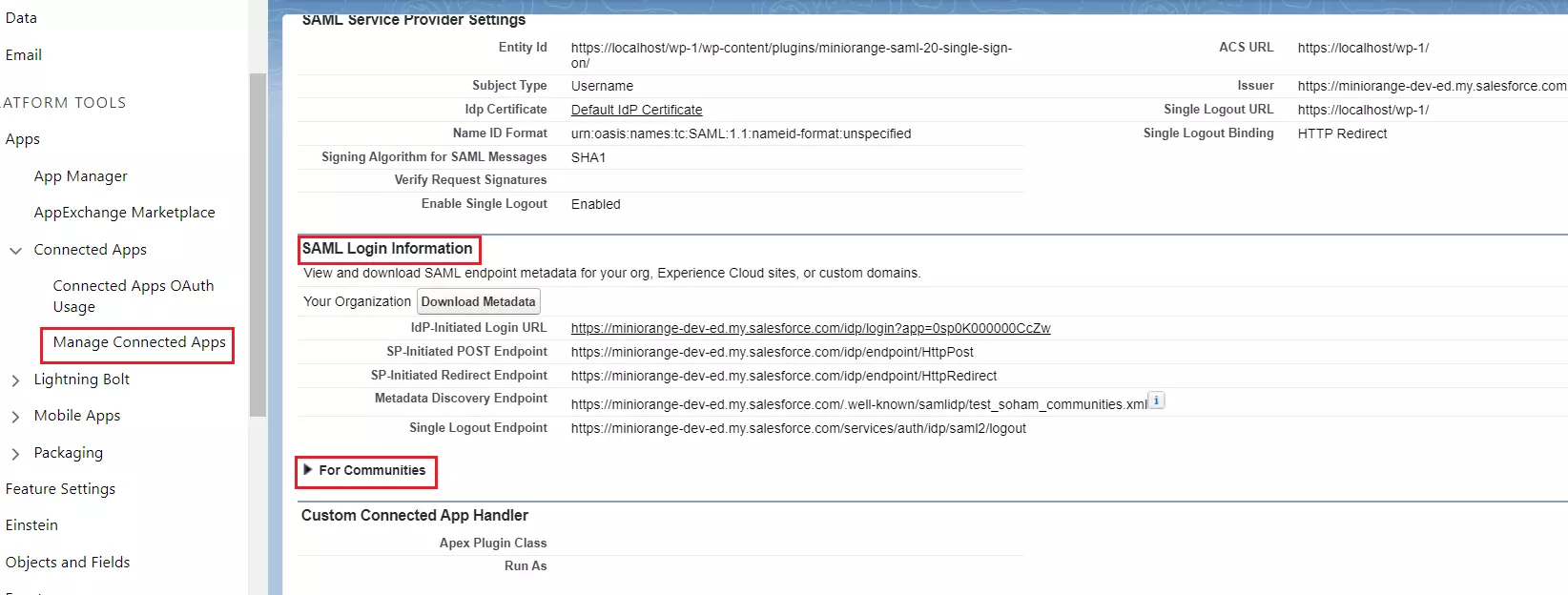Viewport: 1568px width, 595px height.
Task: Click the Run As label
Action: (526, 565)
